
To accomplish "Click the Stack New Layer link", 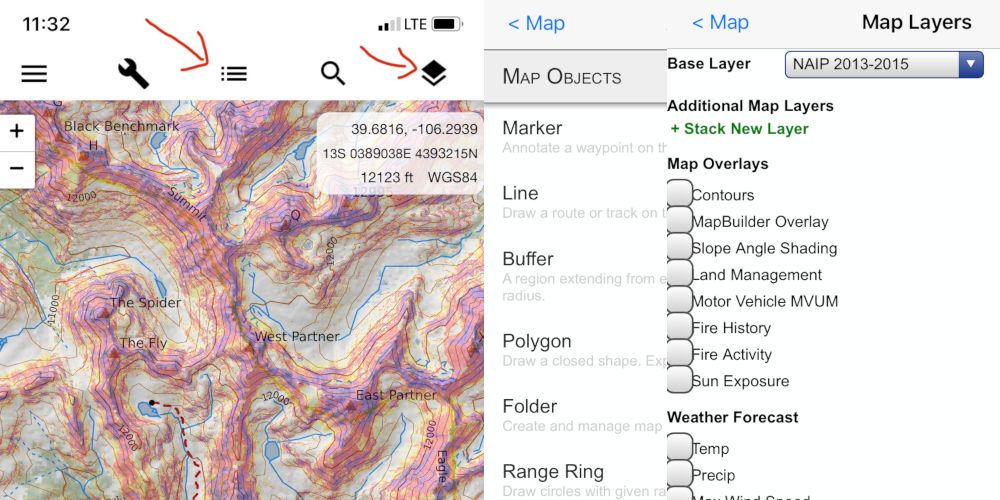I will [739, 129].
